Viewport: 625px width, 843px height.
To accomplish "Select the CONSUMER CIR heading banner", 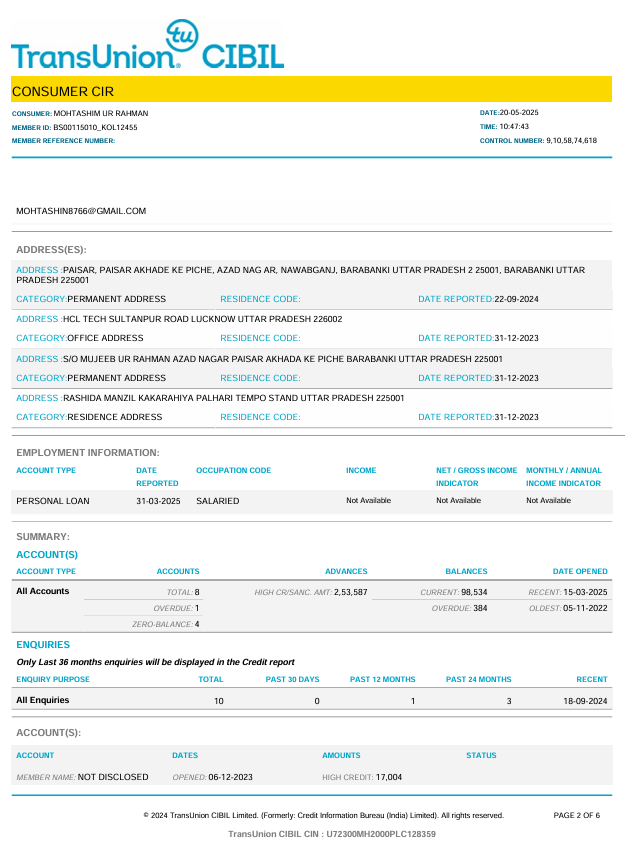I will click(x=311, y=89).
